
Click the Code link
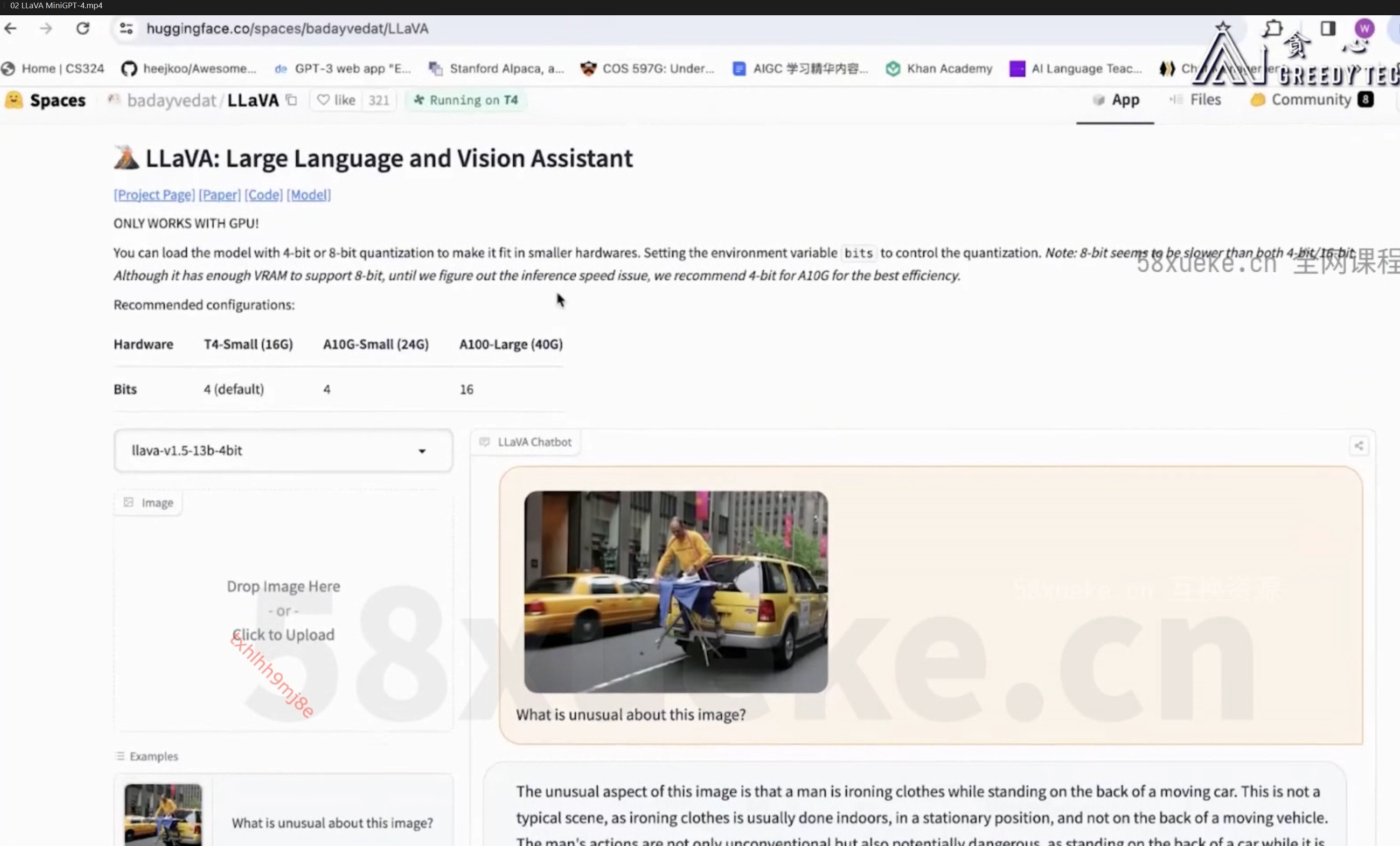[x=263, y=195]
